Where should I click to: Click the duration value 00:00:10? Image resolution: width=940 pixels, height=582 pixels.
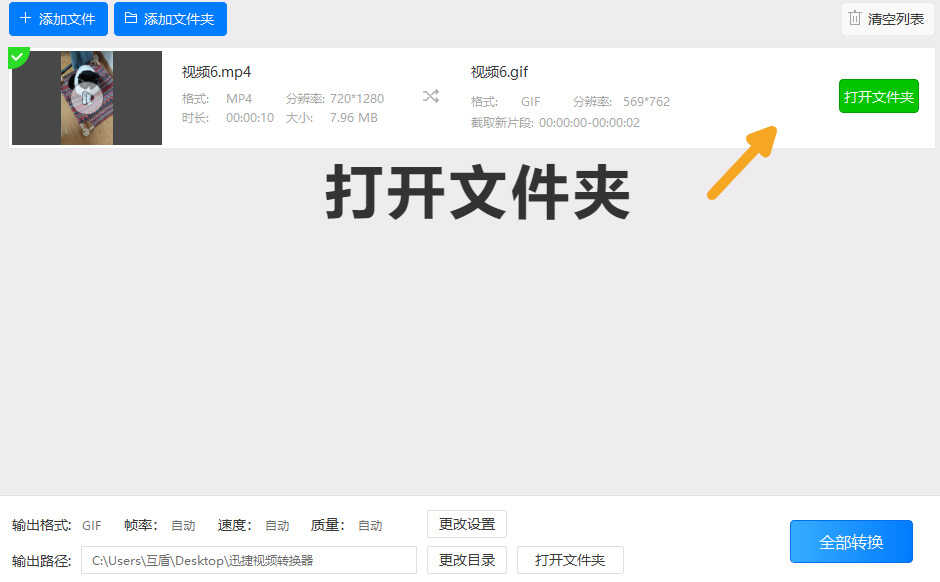pyautogui.click(x=249, y=117)
